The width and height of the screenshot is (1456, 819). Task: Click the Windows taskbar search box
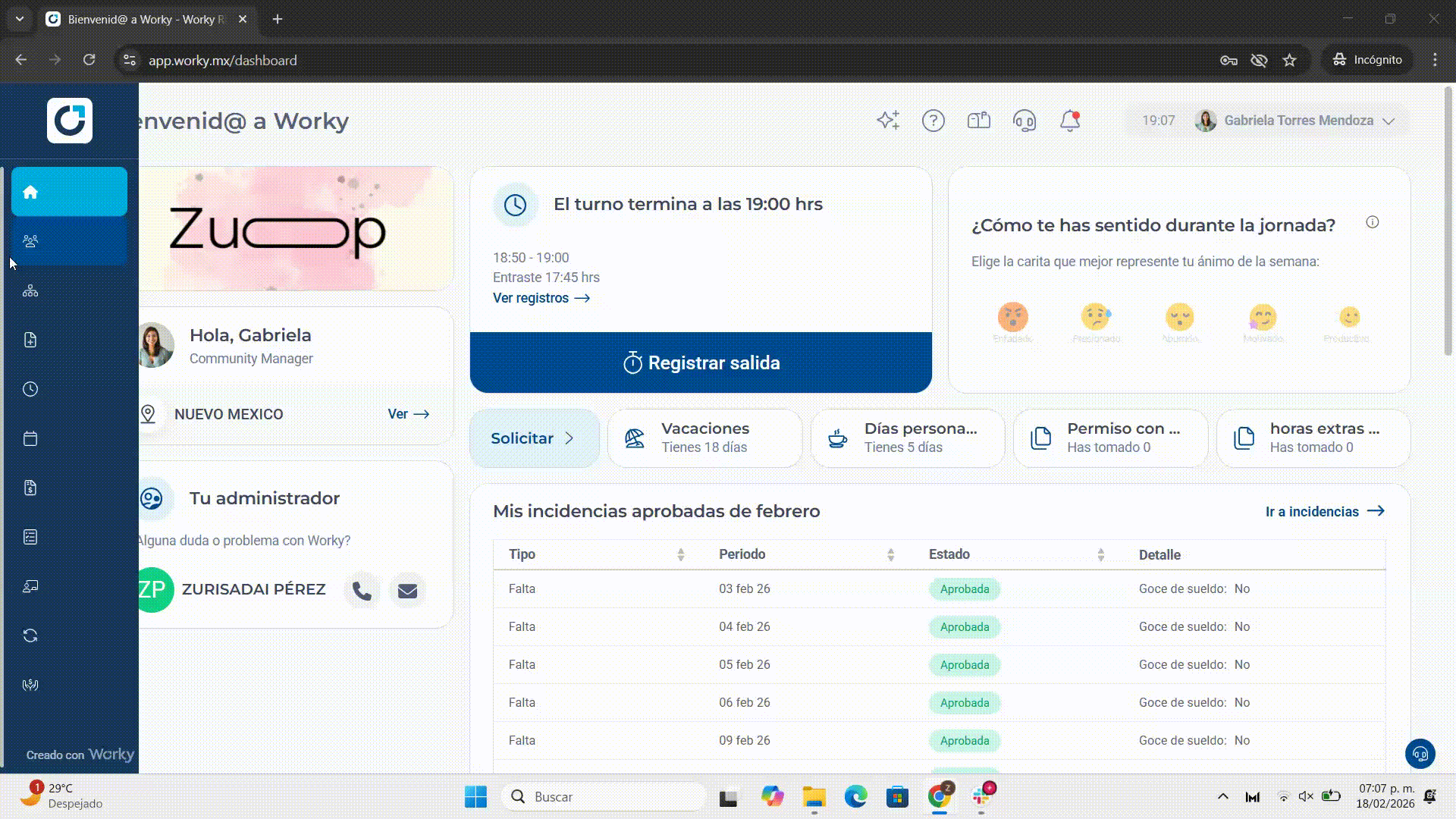(x=604, y=796)
